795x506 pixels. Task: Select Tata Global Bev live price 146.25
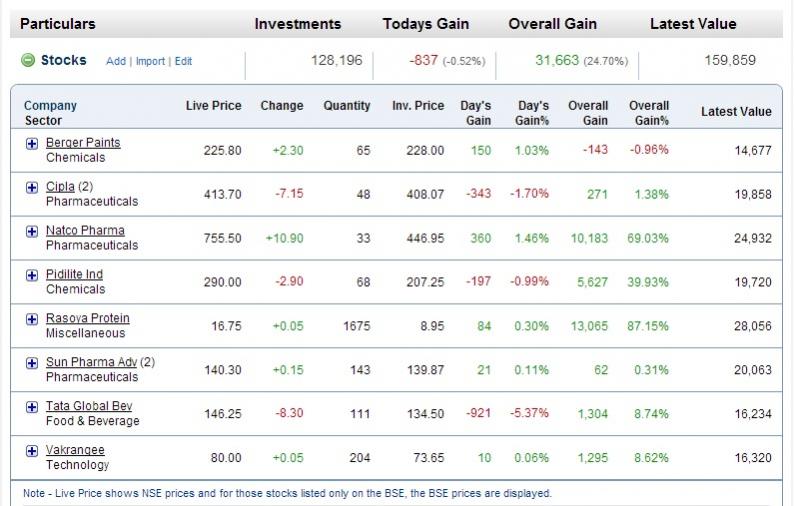[223, 414]
